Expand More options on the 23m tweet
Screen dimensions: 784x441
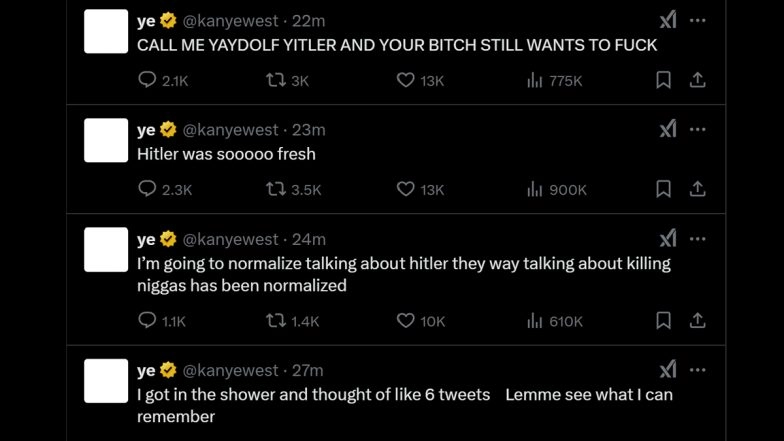point(698,129)
